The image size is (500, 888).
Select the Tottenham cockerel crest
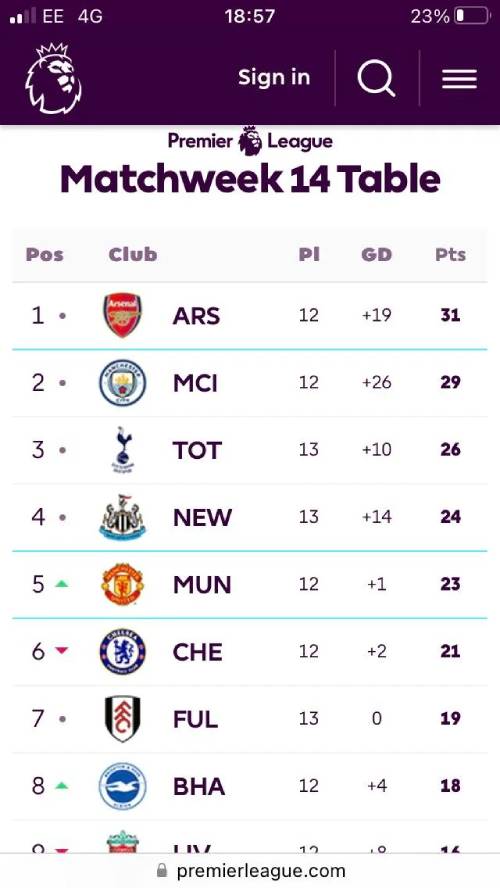122,450
